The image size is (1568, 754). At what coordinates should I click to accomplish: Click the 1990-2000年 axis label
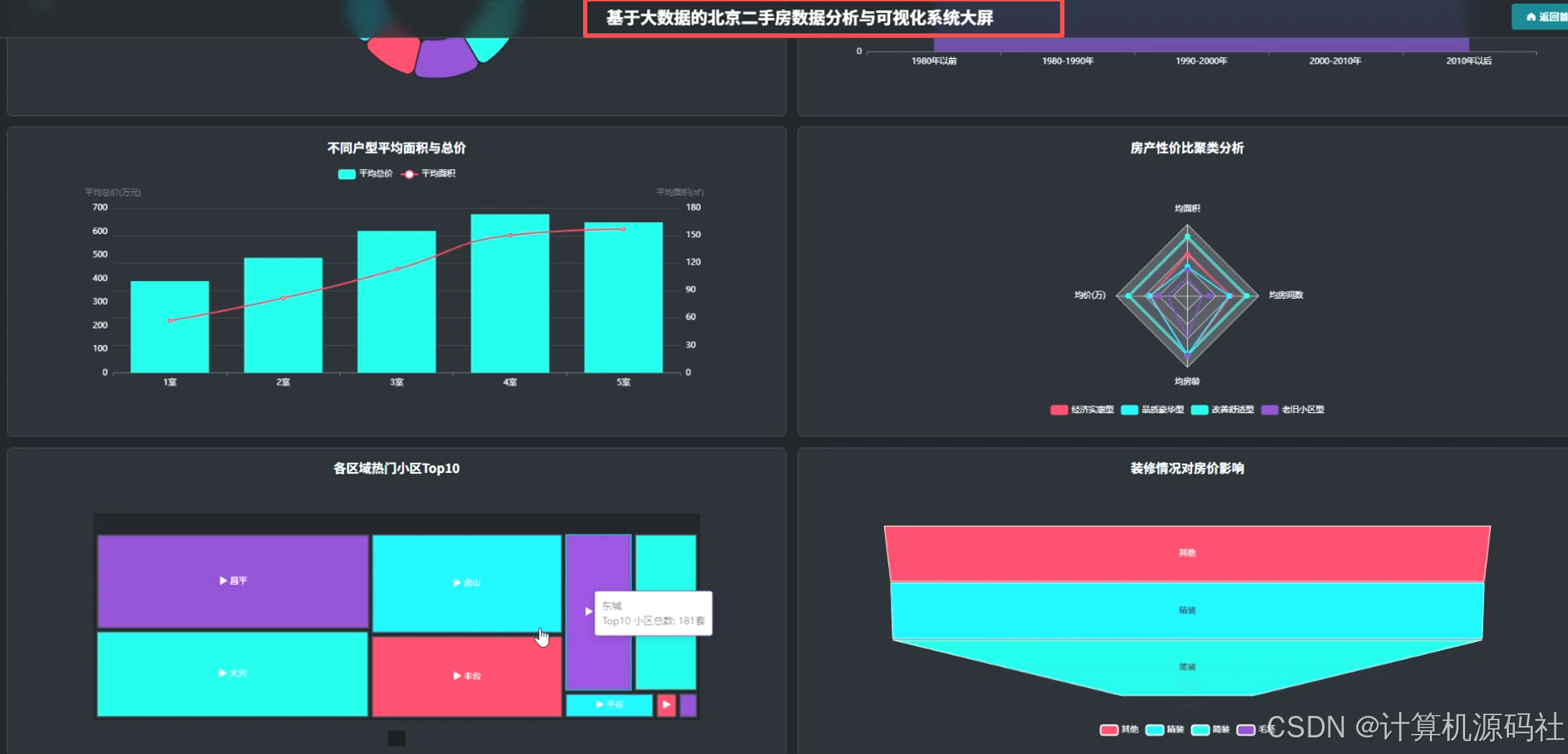[x=1201, y=61]
